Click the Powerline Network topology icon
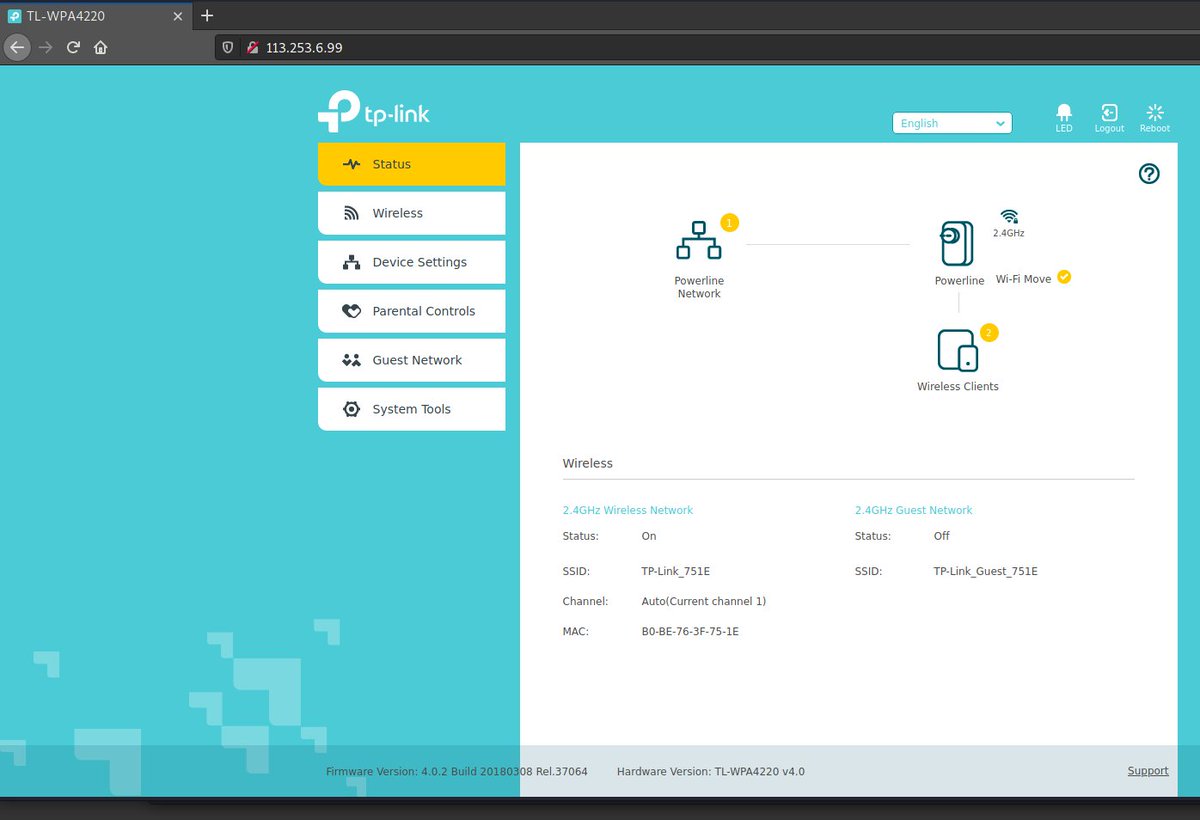 (x=698, y=242)
